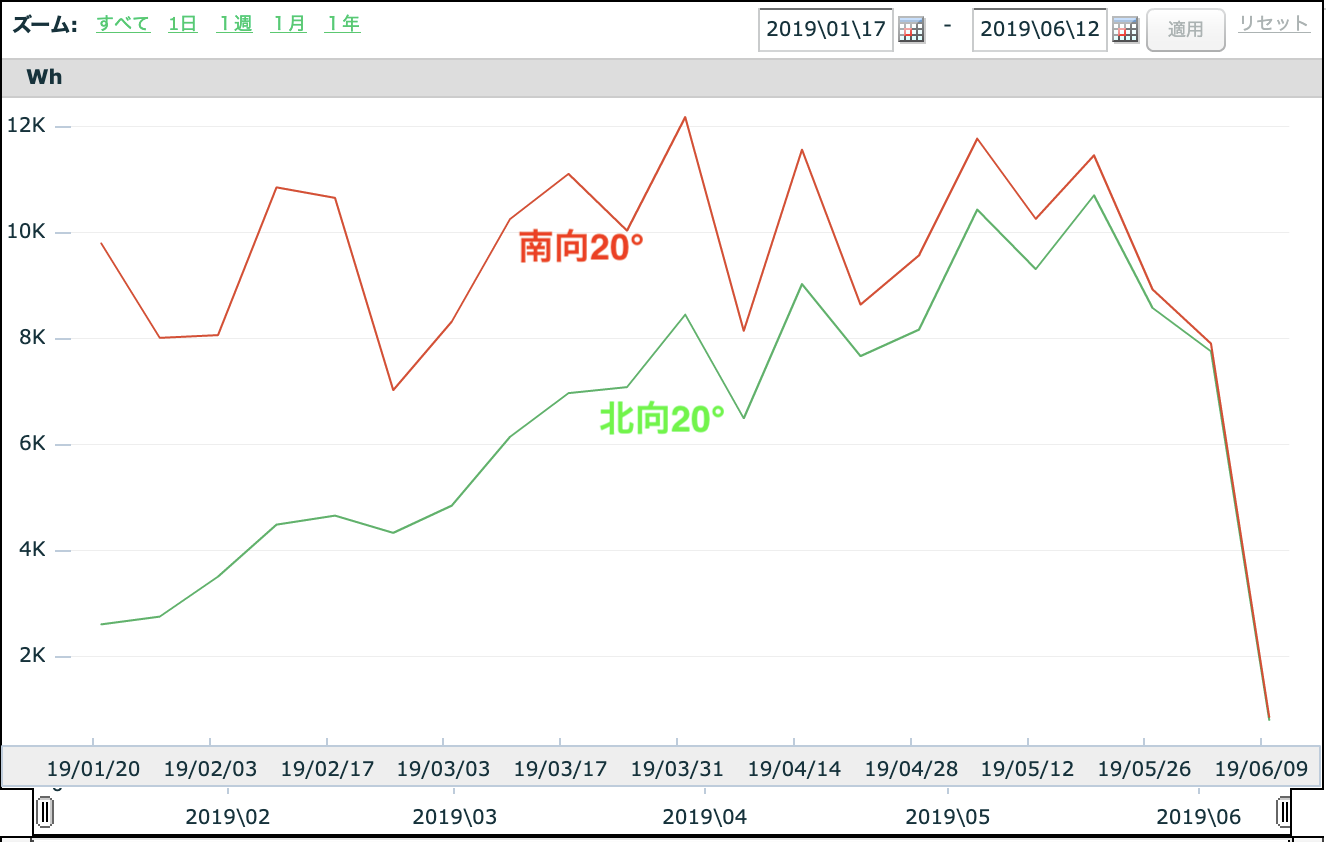Select 2019\04 in the timeline navigator
Viewport: 1326px width, 842px height.
pos(705,817)
